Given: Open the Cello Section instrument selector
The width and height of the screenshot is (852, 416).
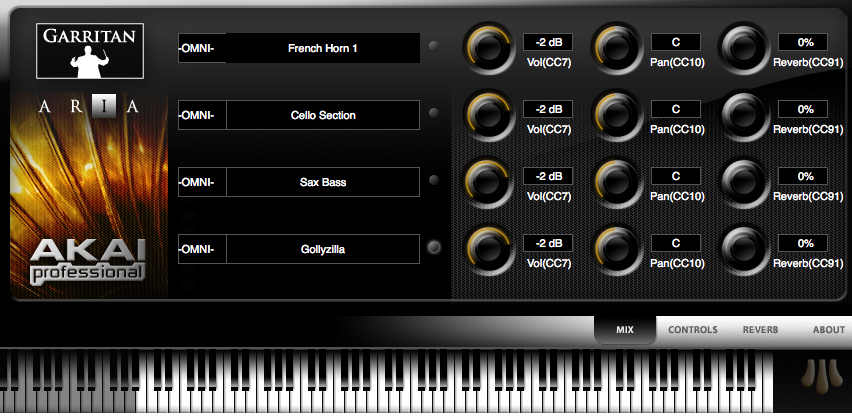Looking at the screenshot, I should [x=323, y=115].
